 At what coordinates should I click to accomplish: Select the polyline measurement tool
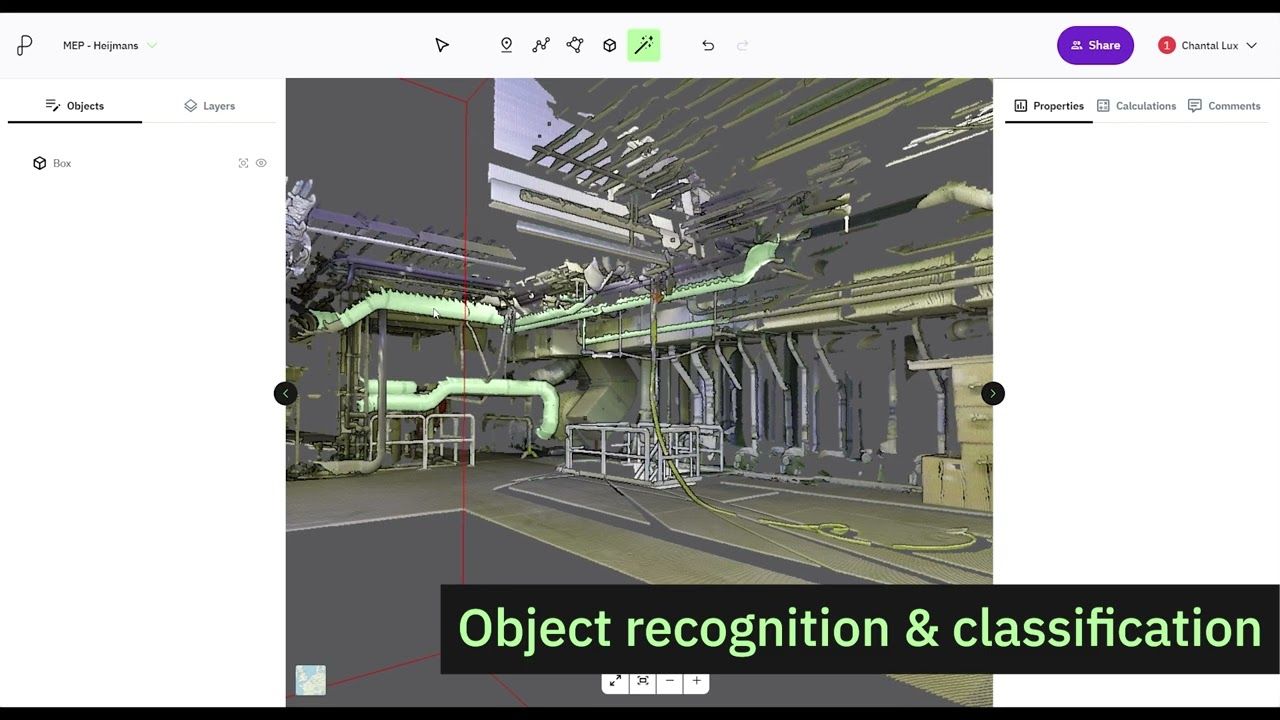[541, 45]
